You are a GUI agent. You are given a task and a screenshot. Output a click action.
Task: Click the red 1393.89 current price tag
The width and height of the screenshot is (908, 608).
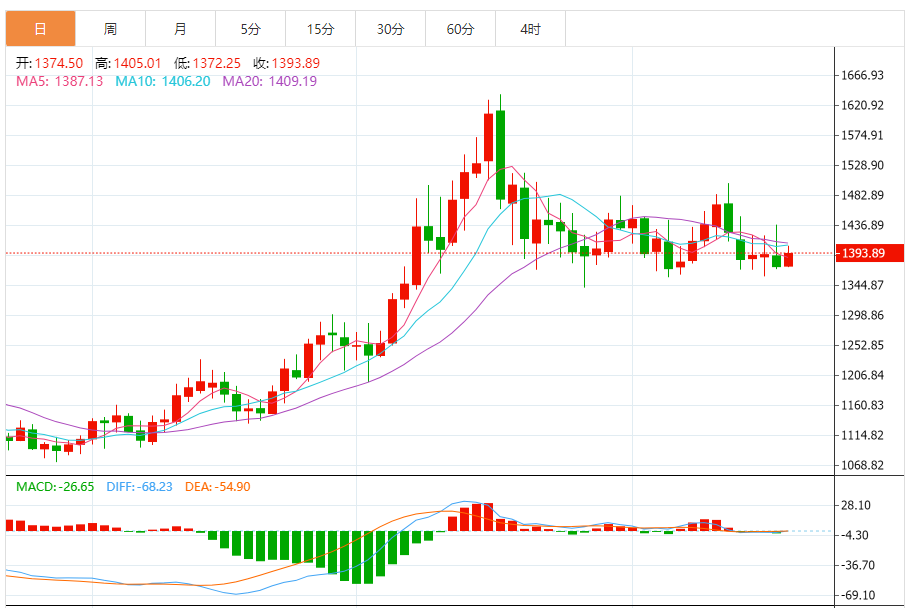pyautogui.click(x=869, y=253)
